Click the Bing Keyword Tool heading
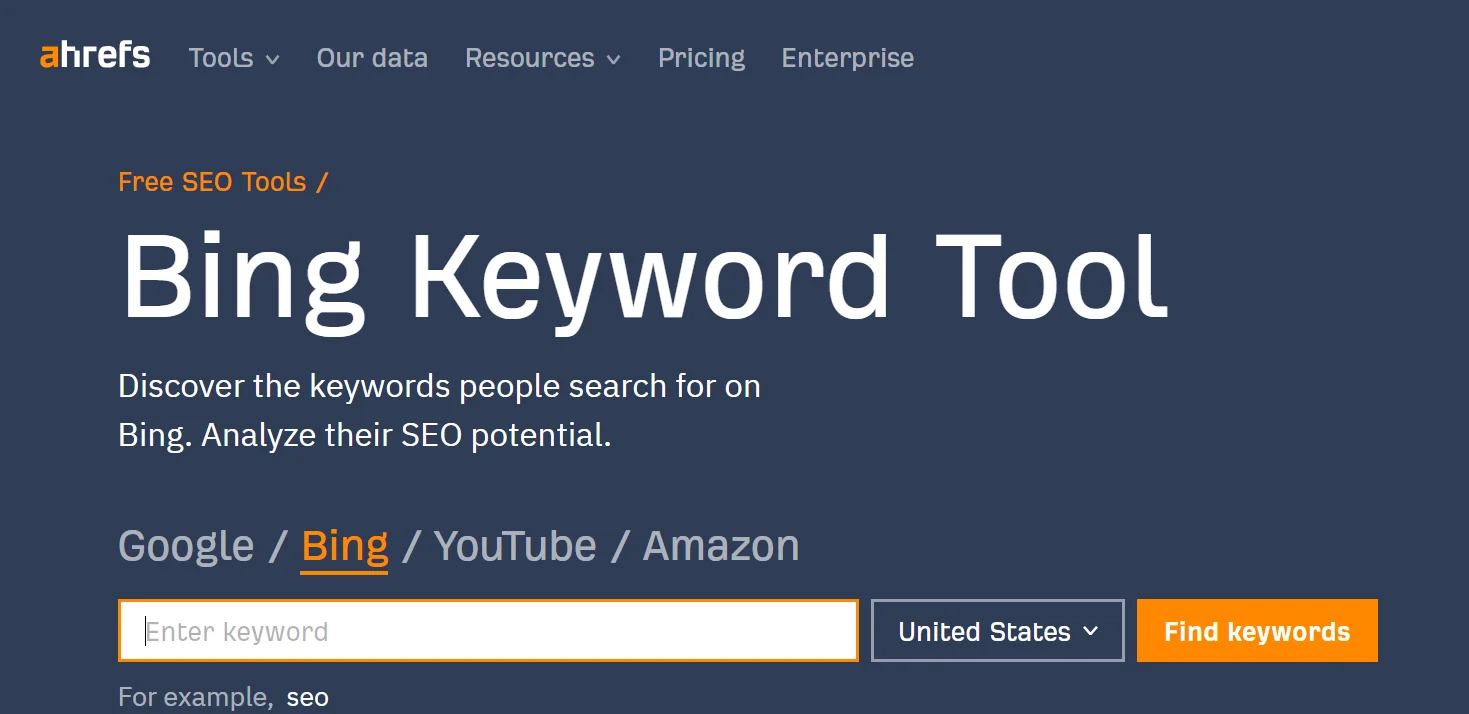This screenshot has width=1469, height=714. [x=644, y=278]
